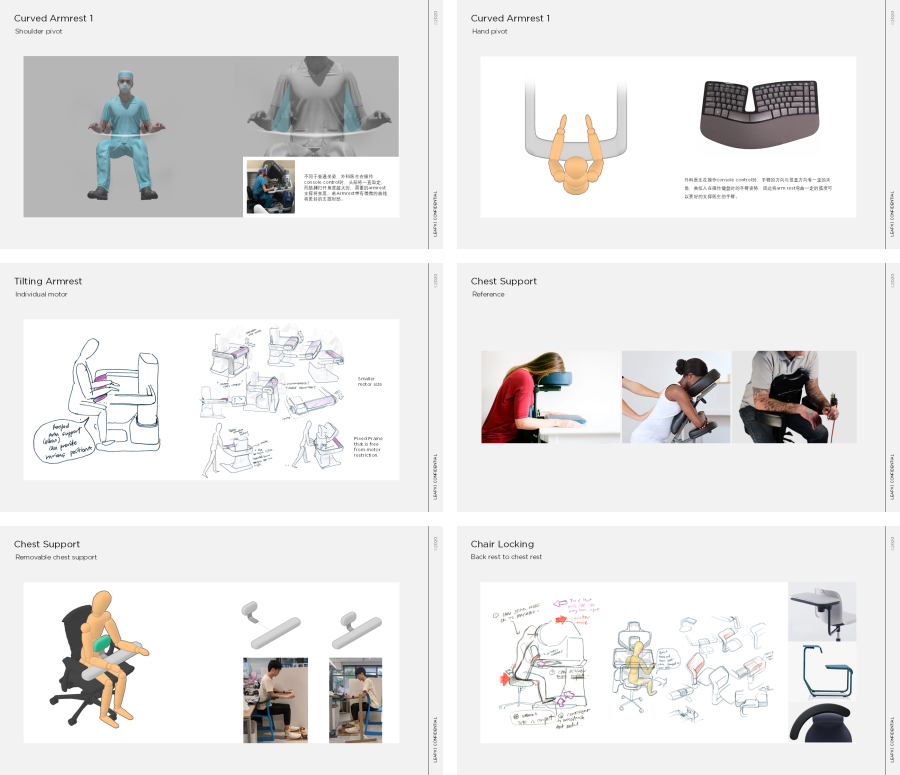Click the tattooed man arm rest photo
The width and height of the screenshot is (900, 775).
point(794,397)
